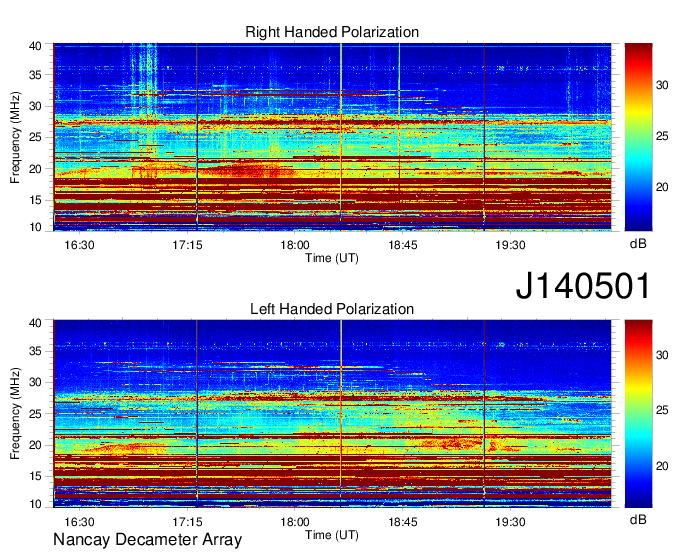Viewport: 680px width, 552px height.
Task: Select the Frequency (MHz) axis label of the left-handed plot
Action: click(15, 414)
